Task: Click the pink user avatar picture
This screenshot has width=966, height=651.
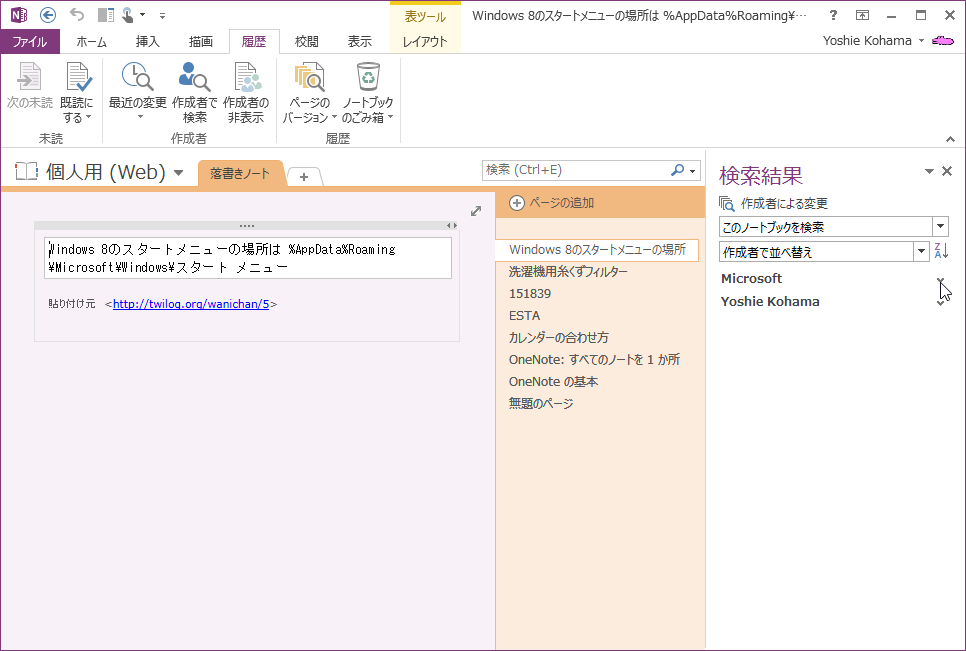Action: pos(943,41)
